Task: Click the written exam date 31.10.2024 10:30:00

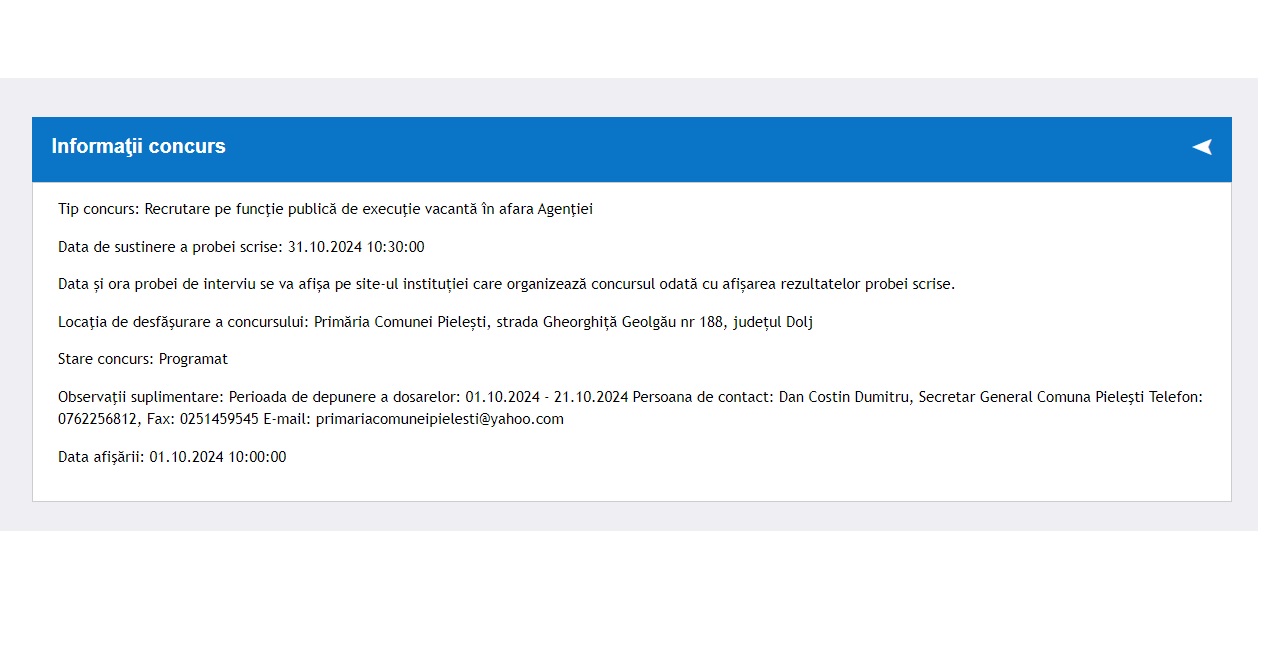Action: 356,247
